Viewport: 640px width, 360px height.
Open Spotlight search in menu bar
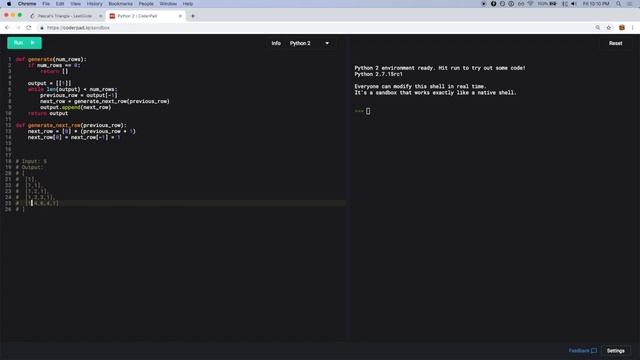coord(619,4)
